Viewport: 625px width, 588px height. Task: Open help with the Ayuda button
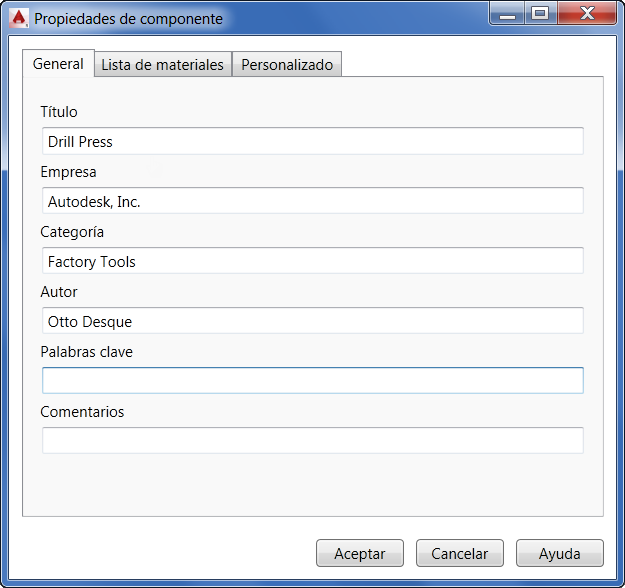click(559, 553)
